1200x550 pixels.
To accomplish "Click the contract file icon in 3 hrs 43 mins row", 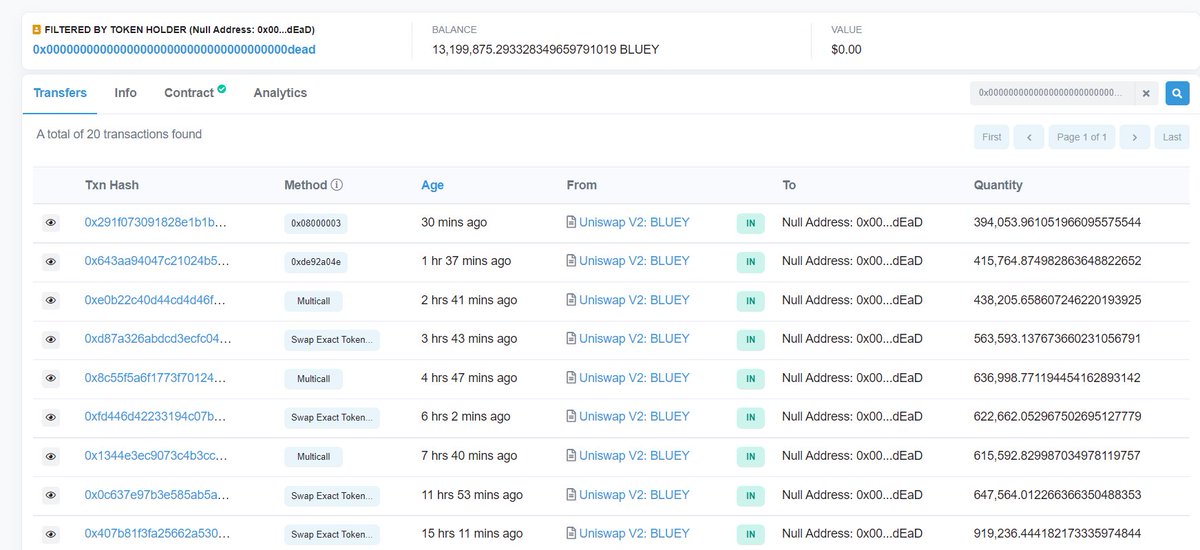I will 571,339.
